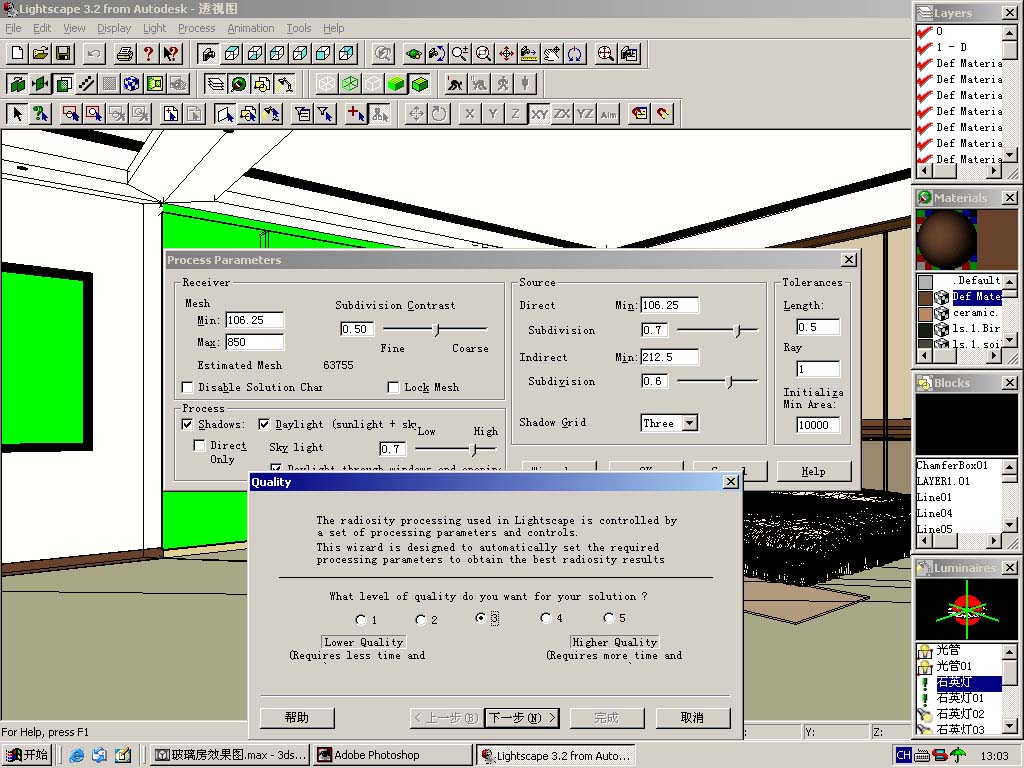Toggle the Shadows checkbox
1024x768 pixels.
pos(187,424)
